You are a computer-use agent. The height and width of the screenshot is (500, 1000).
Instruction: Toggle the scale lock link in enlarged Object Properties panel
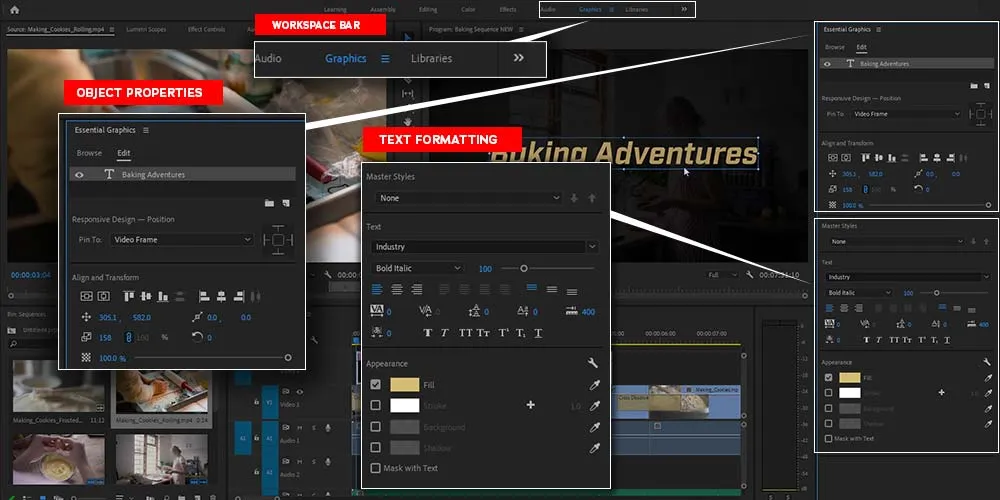(128, 337)
